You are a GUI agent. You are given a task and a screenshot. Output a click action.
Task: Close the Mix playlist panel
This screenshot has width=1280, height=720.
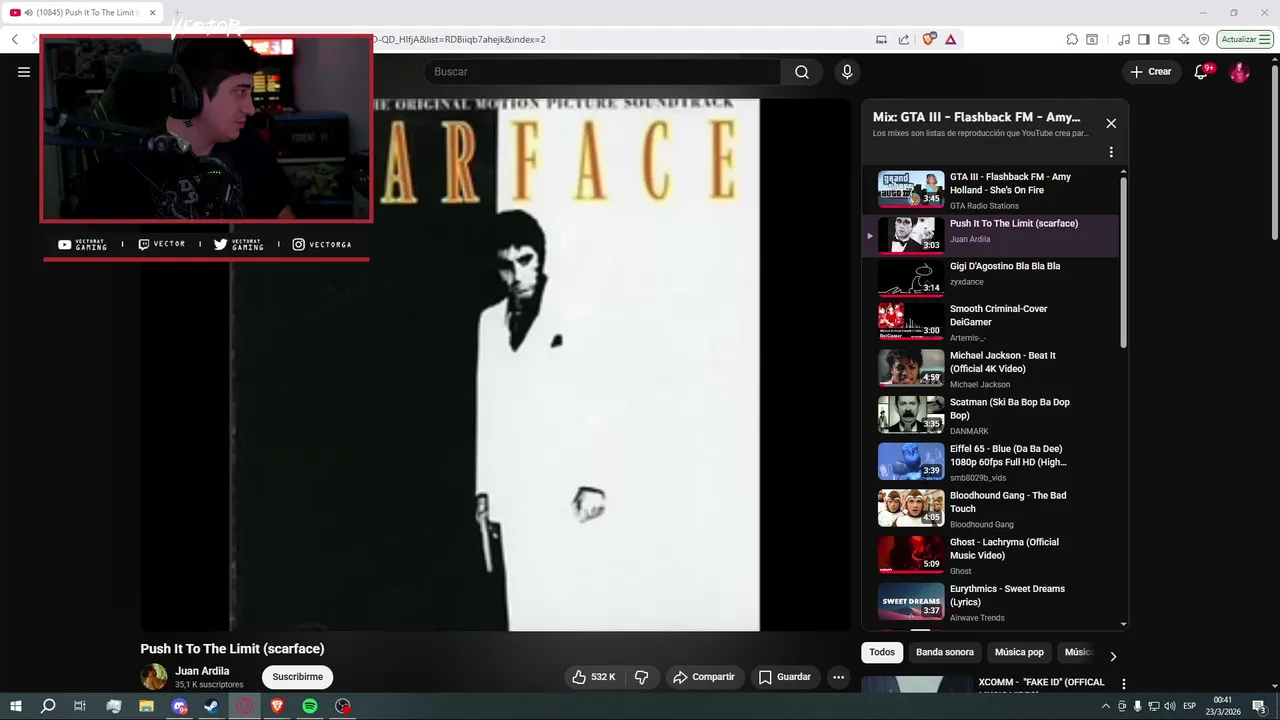click(1111, 123)
